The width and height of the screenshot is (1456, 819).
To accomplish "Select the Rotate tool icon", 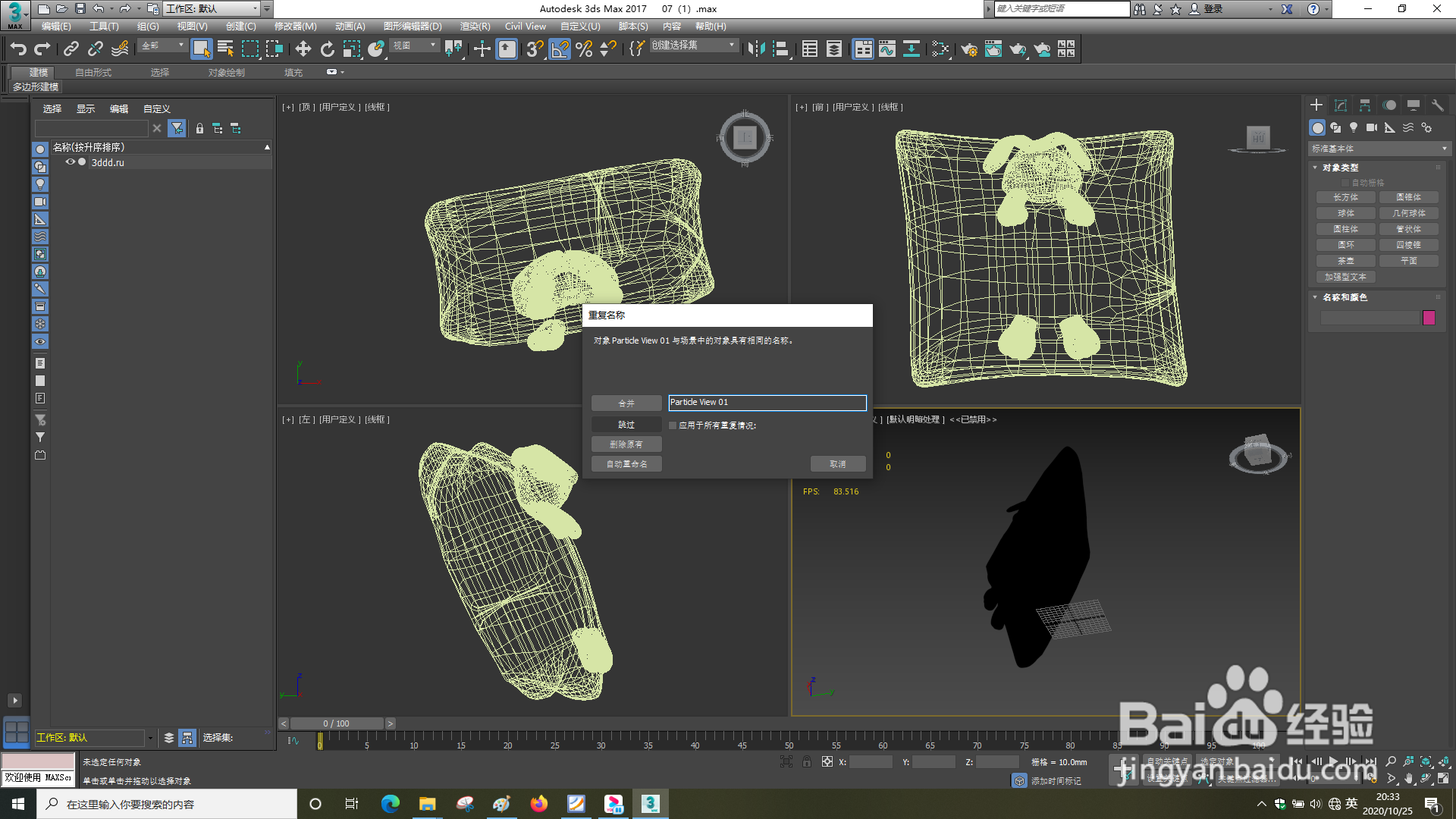I will 327,49.
